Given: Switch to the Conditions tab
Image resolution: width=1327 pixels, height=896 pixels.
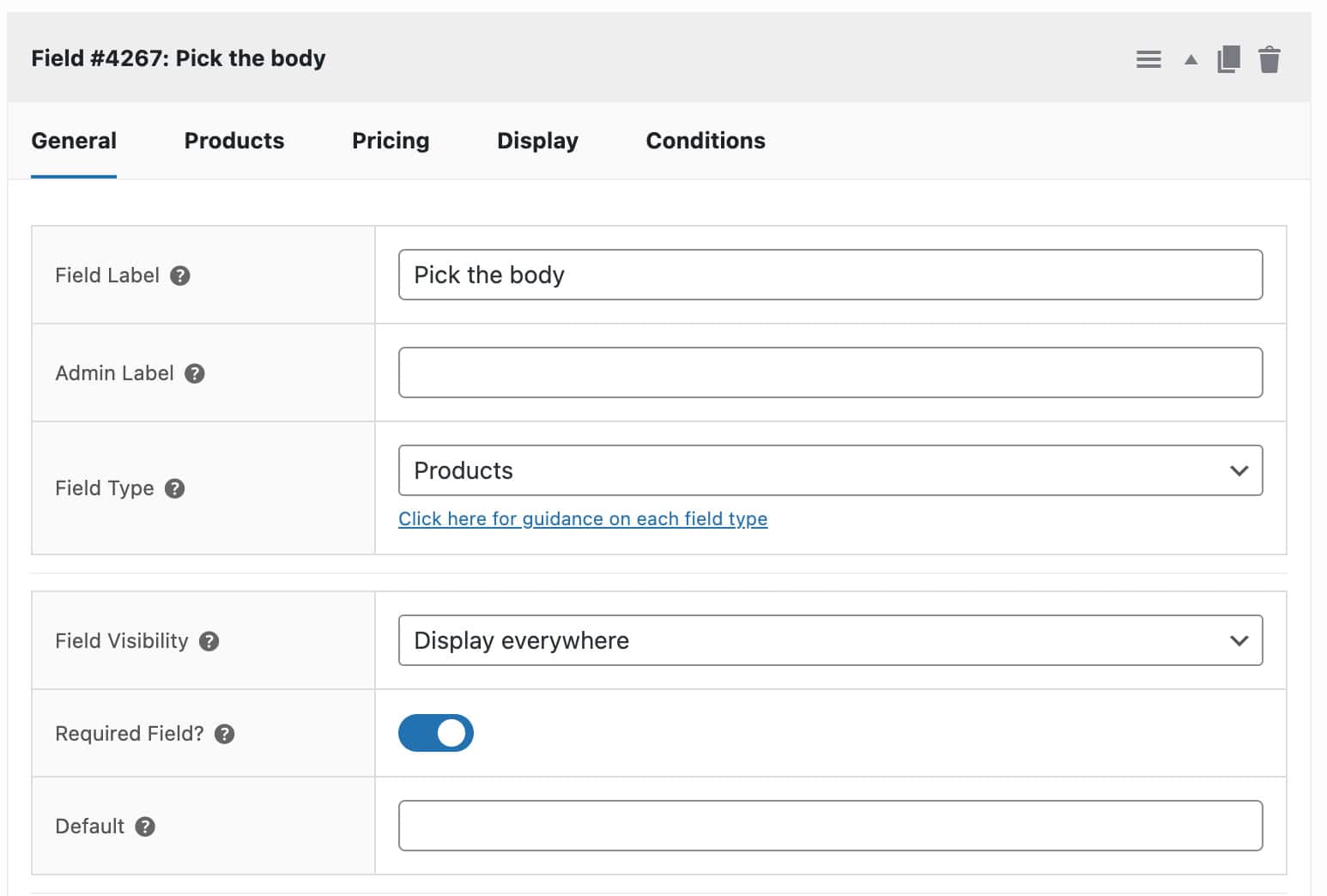Looking at the screenshot, I should [705, 141].
